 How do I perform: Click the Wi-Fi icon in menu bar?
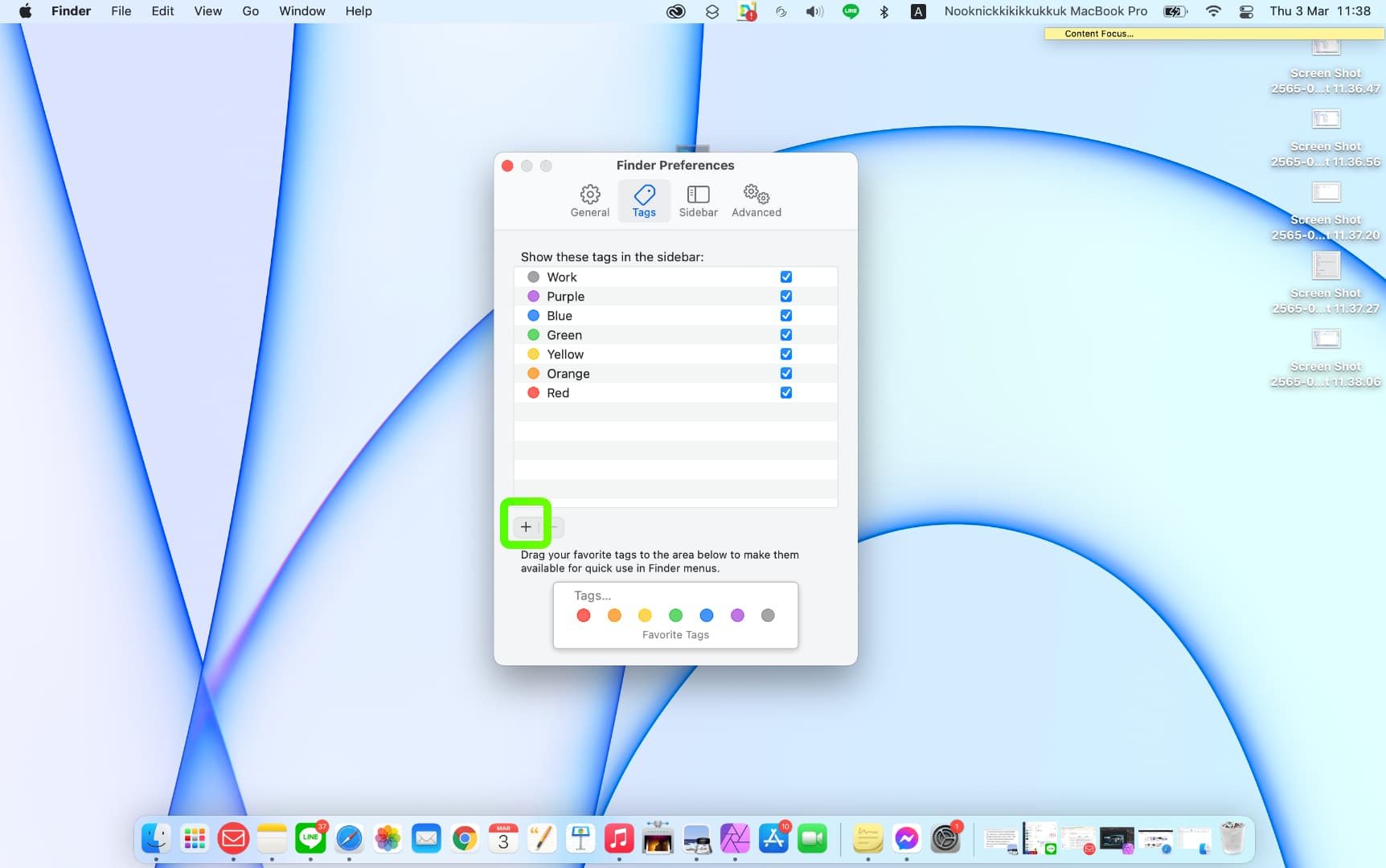point(1213,11)
